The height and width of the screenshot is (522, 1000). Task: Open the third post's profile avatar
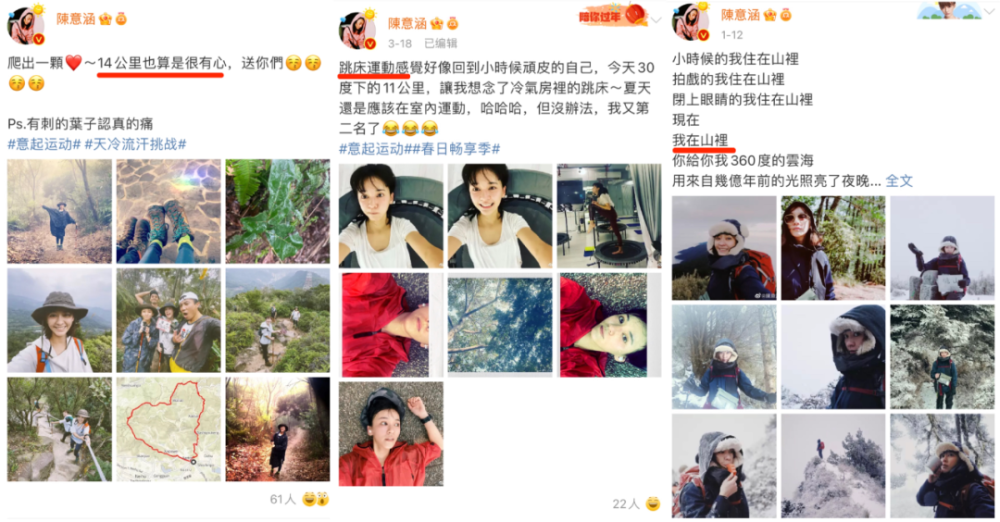click(691, 21)
